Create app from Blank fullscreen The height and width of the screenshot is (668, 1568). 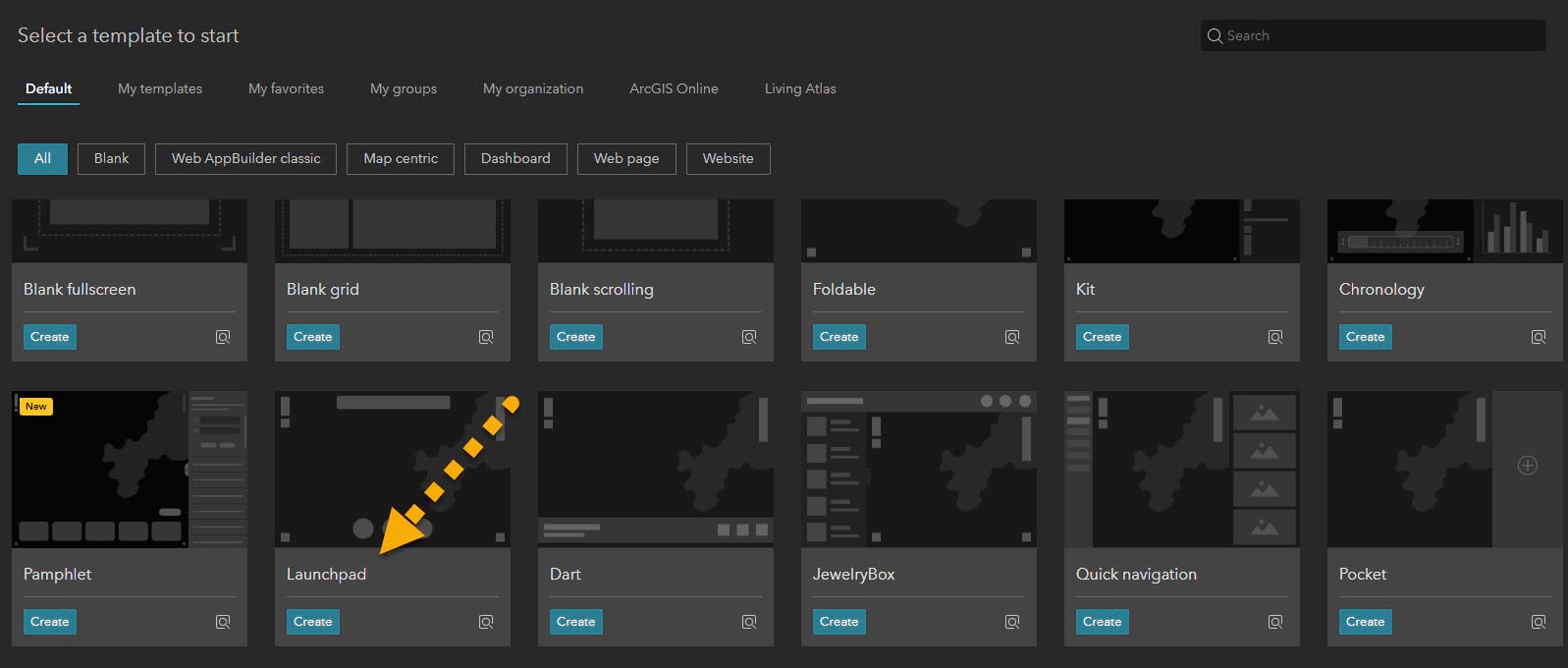(50, 337)
